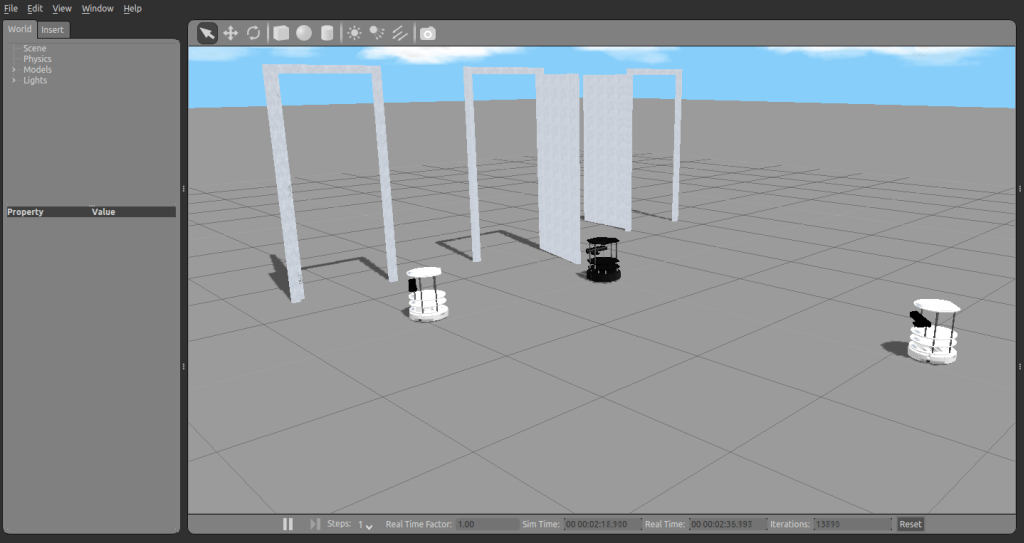Select Physics in the World tree
1024x543 pixels.
click(37, 59)
